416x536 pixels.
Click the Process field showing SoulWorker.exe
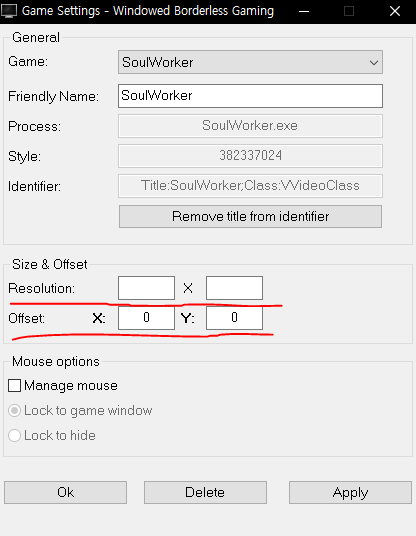pyautogui.click(x=250, y=126)
